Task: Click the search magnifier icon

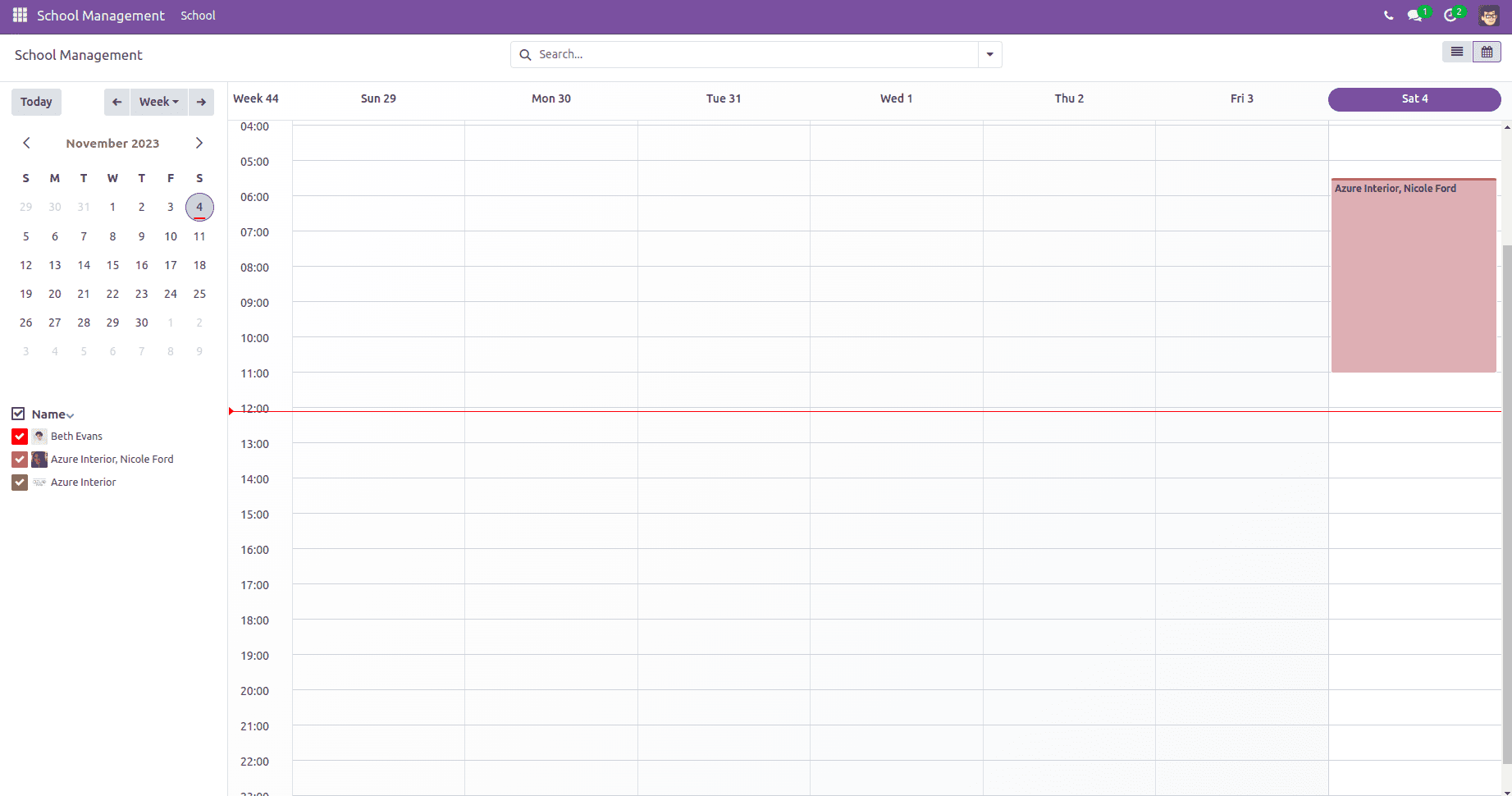Action: [525, 55]
